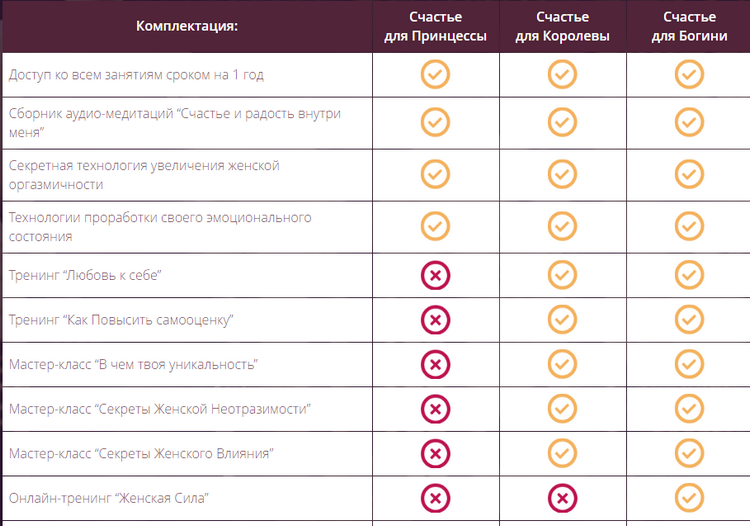Click "Тренинг Как Повысить самооценку" label

[120, 320]
